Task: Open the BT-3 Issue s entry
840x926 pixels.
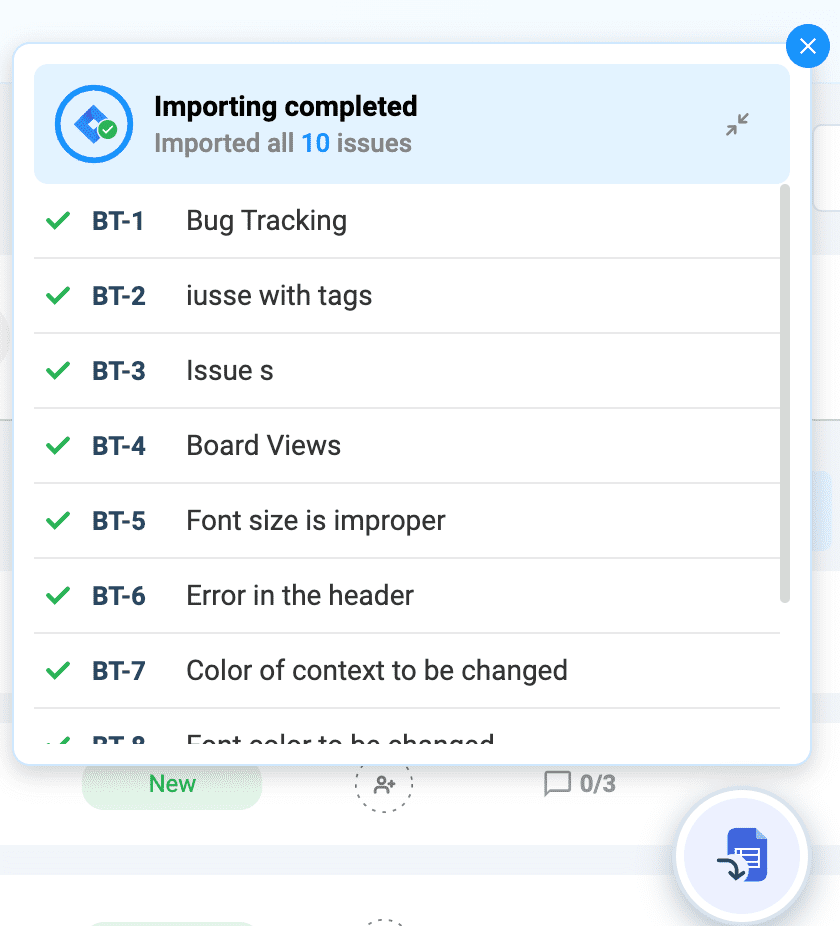Action: [x=407, y=371]
